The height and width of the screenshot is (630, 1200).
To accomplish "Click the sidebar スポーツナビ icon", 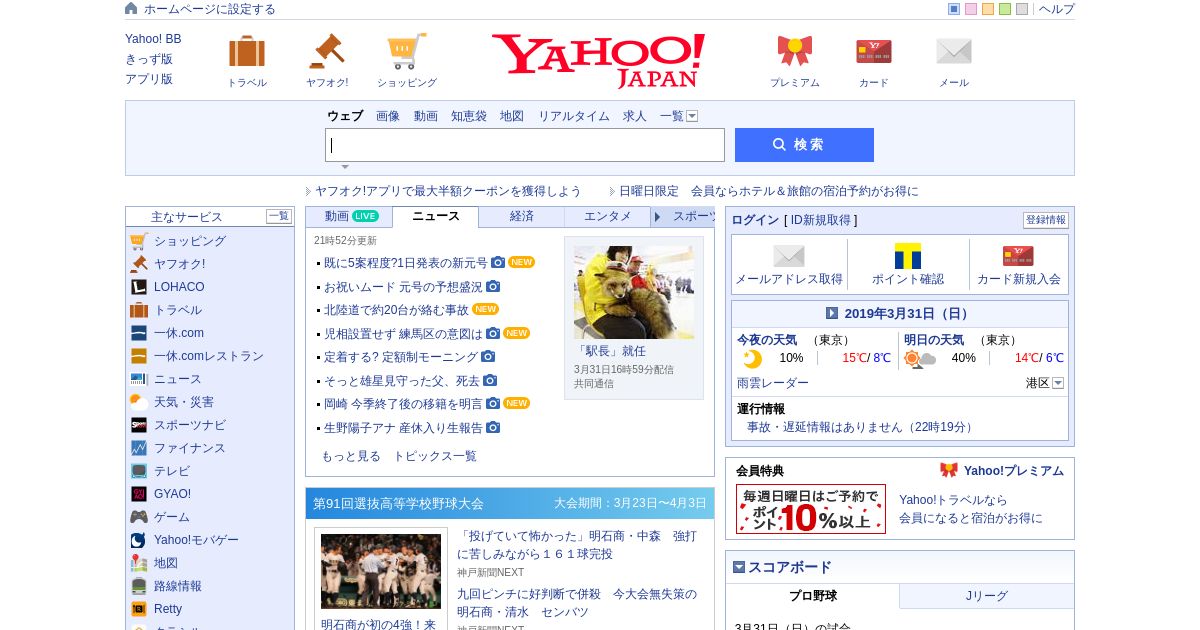I will (139, 425).
